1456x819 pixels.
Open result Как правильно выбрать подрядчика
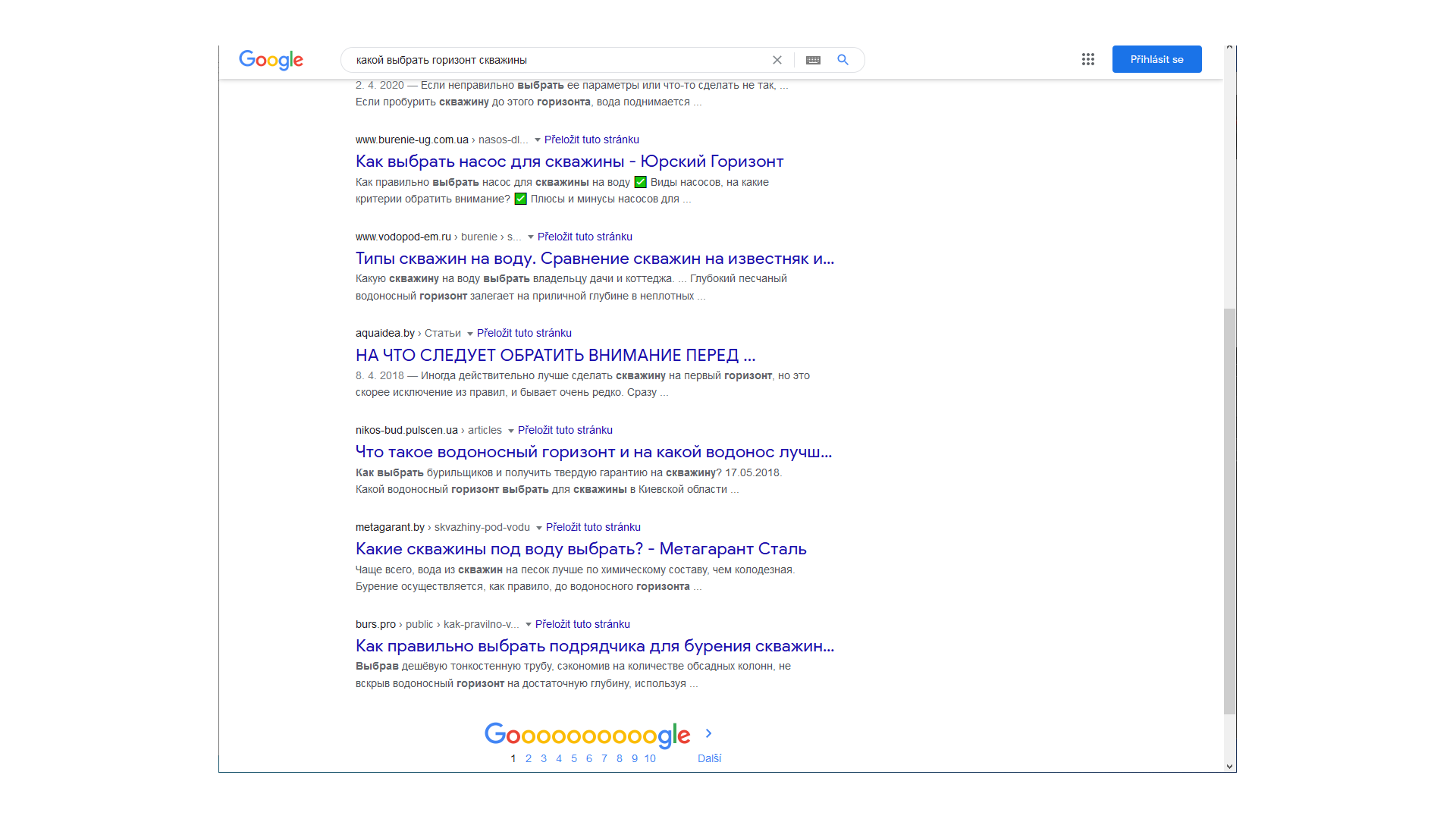595,646
